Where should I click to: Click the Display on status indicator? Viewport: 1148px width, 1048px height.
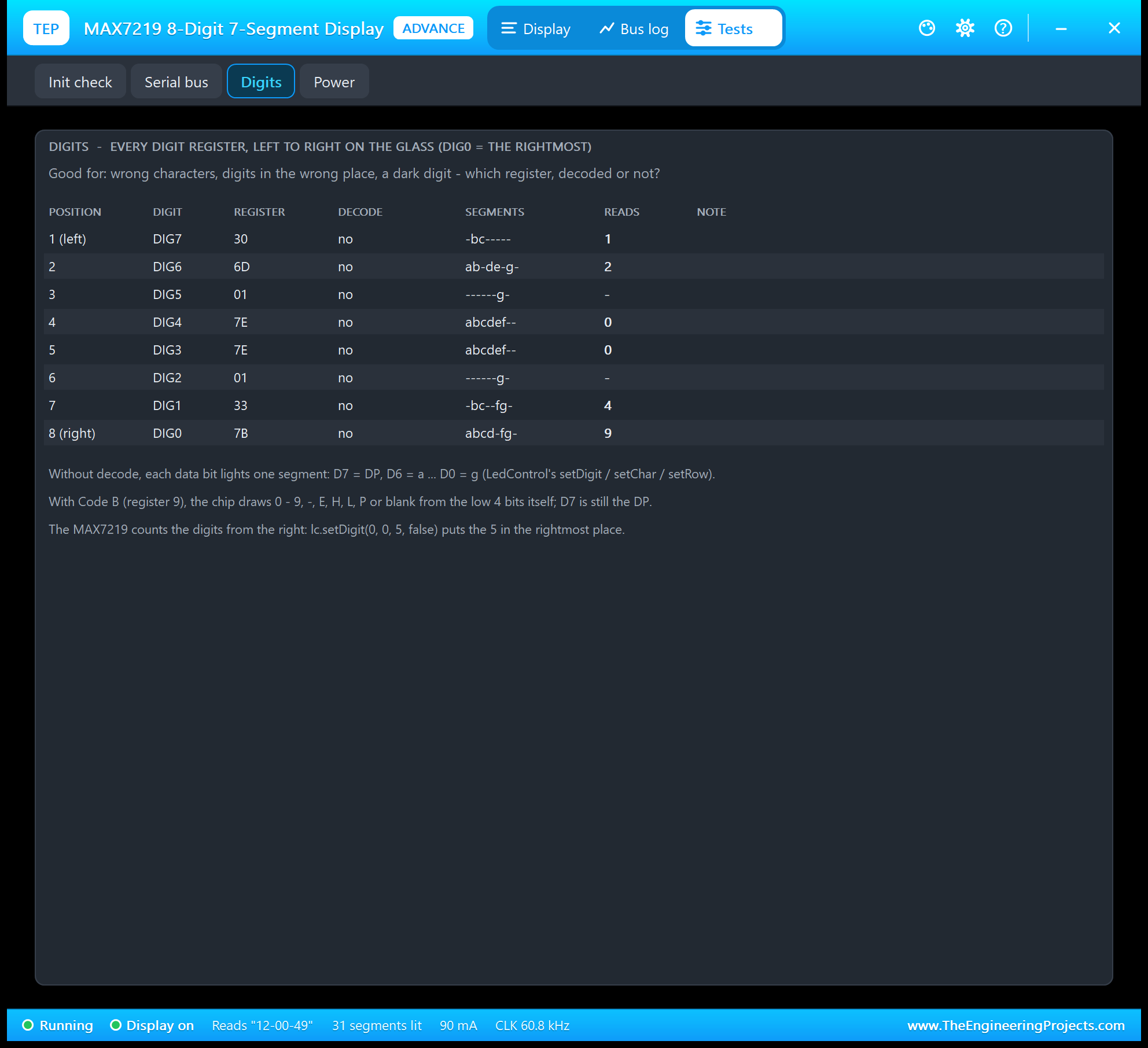point(152,1025)
